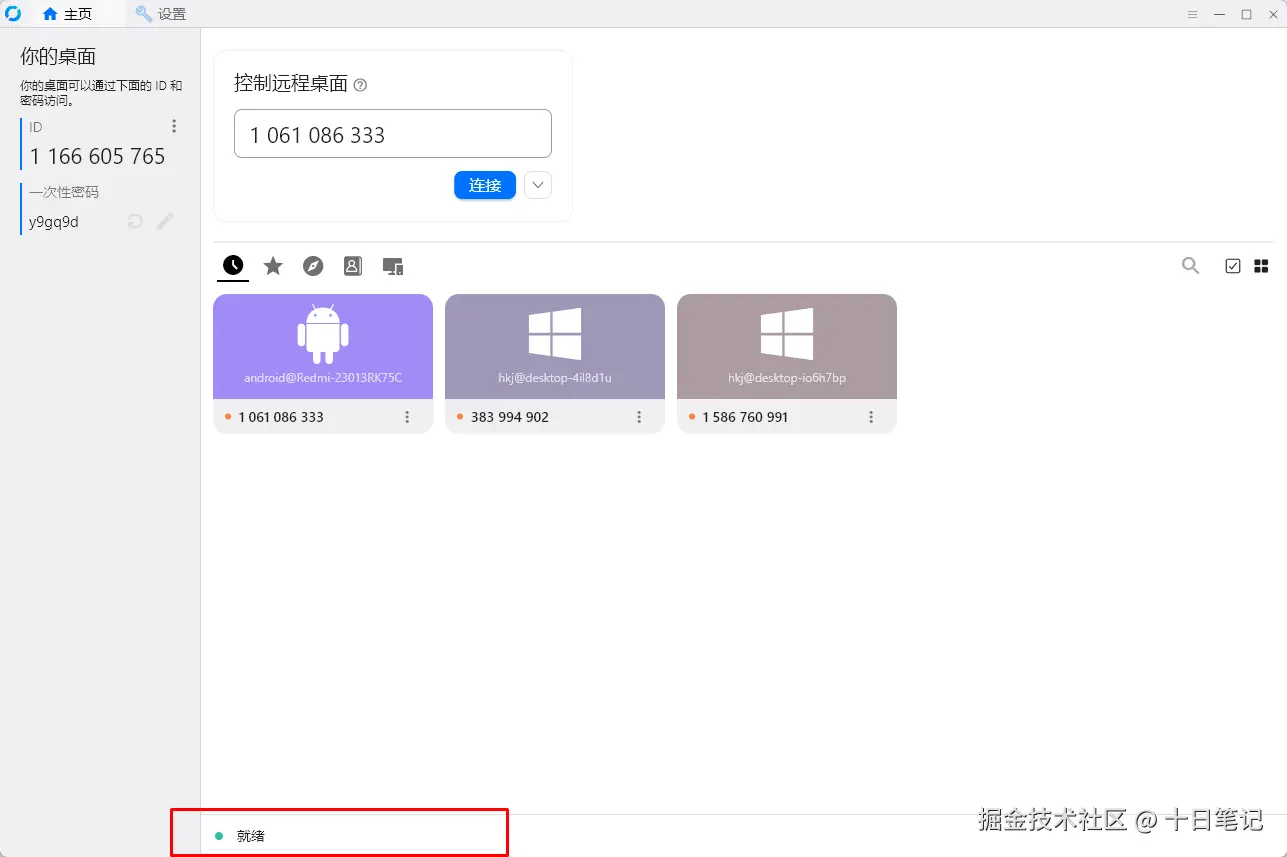Image resolution: width=1287 pixels, height=857 pixels.
Task: Click your ID 1 166 605 765
Action: 97,156
